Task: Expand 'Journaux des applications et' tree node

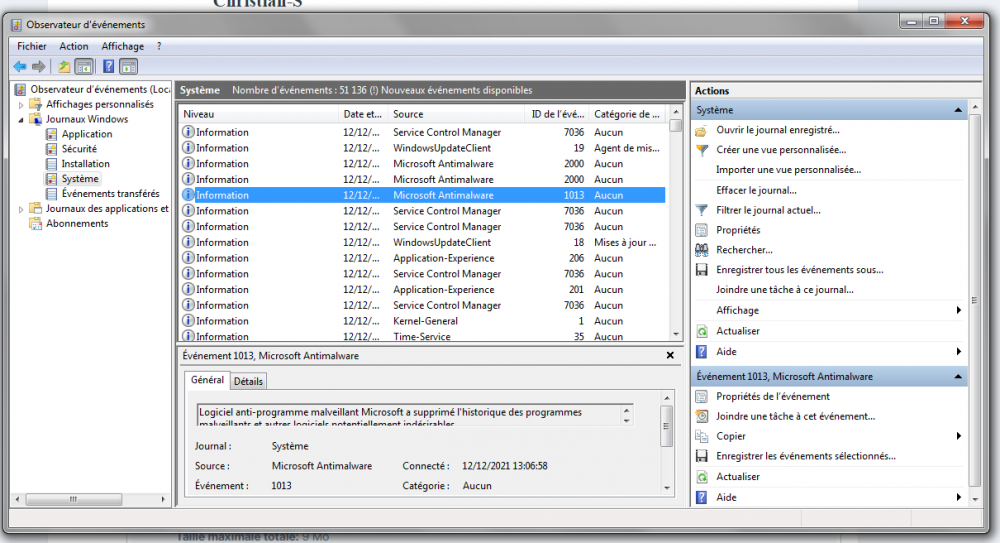Action: coord(22,209)
